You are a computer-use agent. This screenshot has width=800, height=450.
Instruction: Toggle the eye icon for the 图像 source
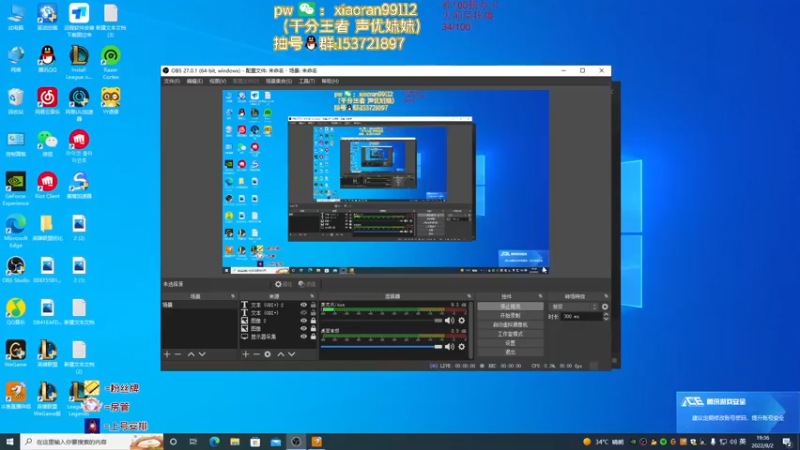click(304, 329)
